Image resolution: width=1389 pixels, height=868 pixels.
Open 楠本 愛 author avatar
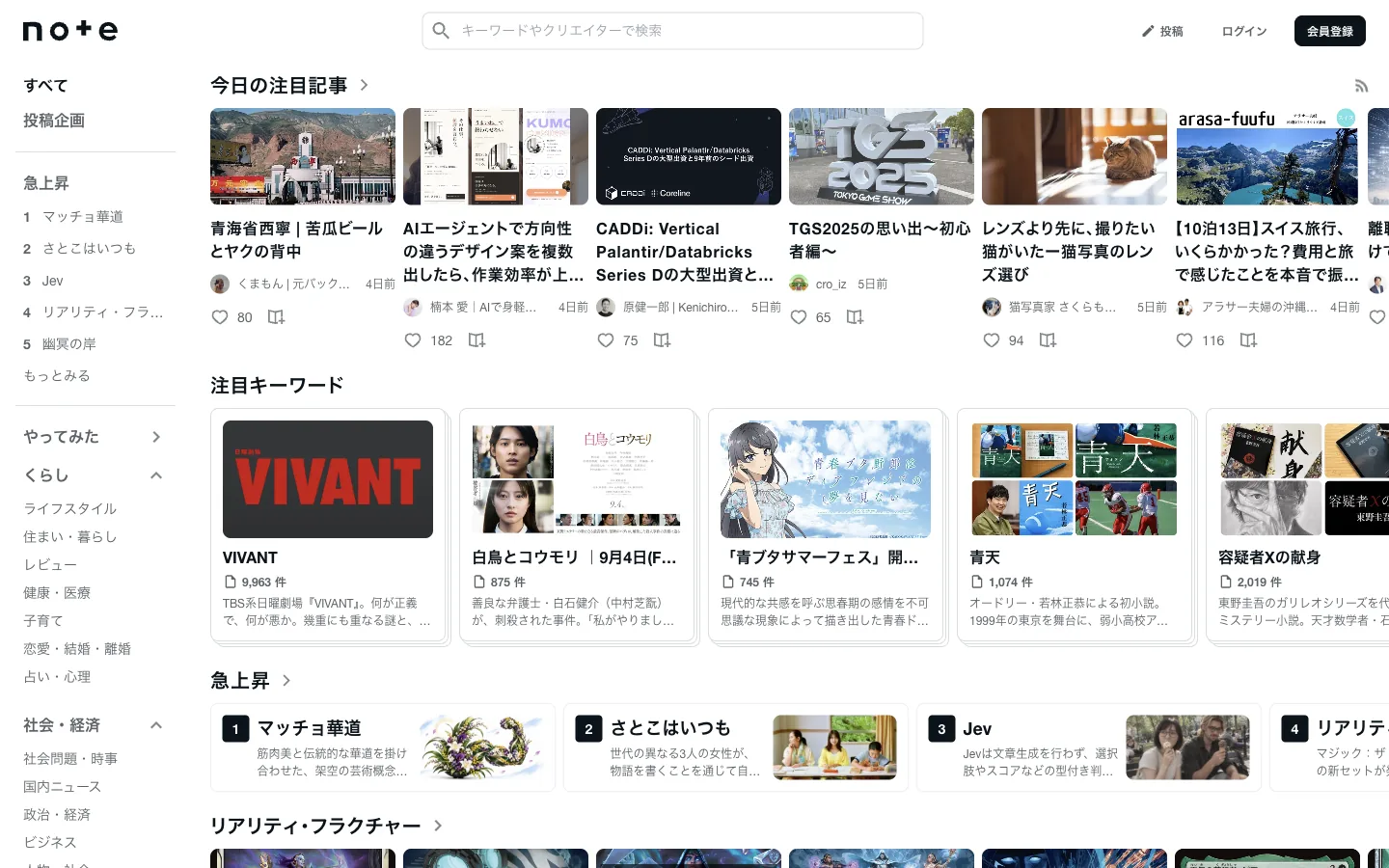click(x=413, y=307)
